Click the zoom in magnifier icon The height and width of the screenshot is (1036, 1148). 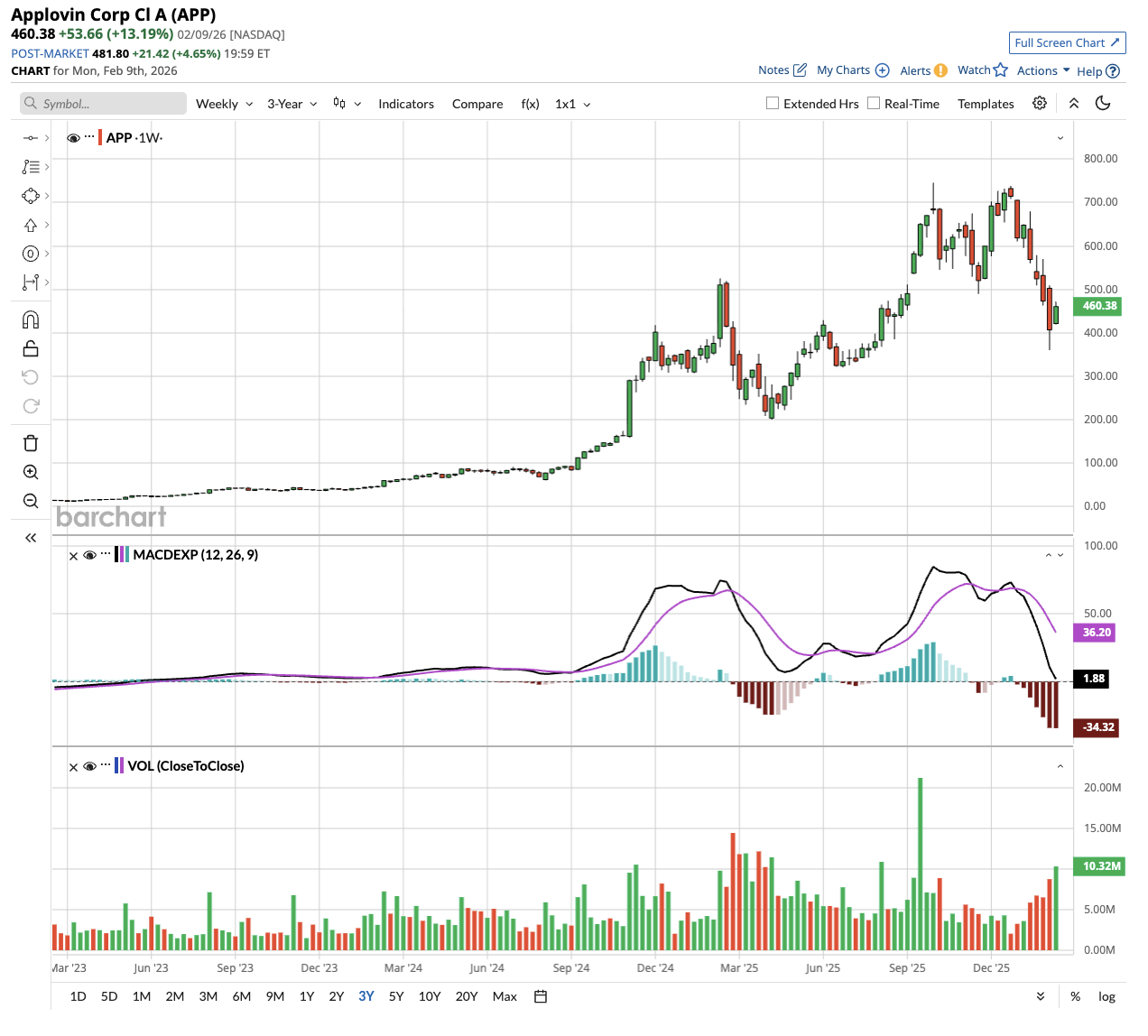click(31, 472)
